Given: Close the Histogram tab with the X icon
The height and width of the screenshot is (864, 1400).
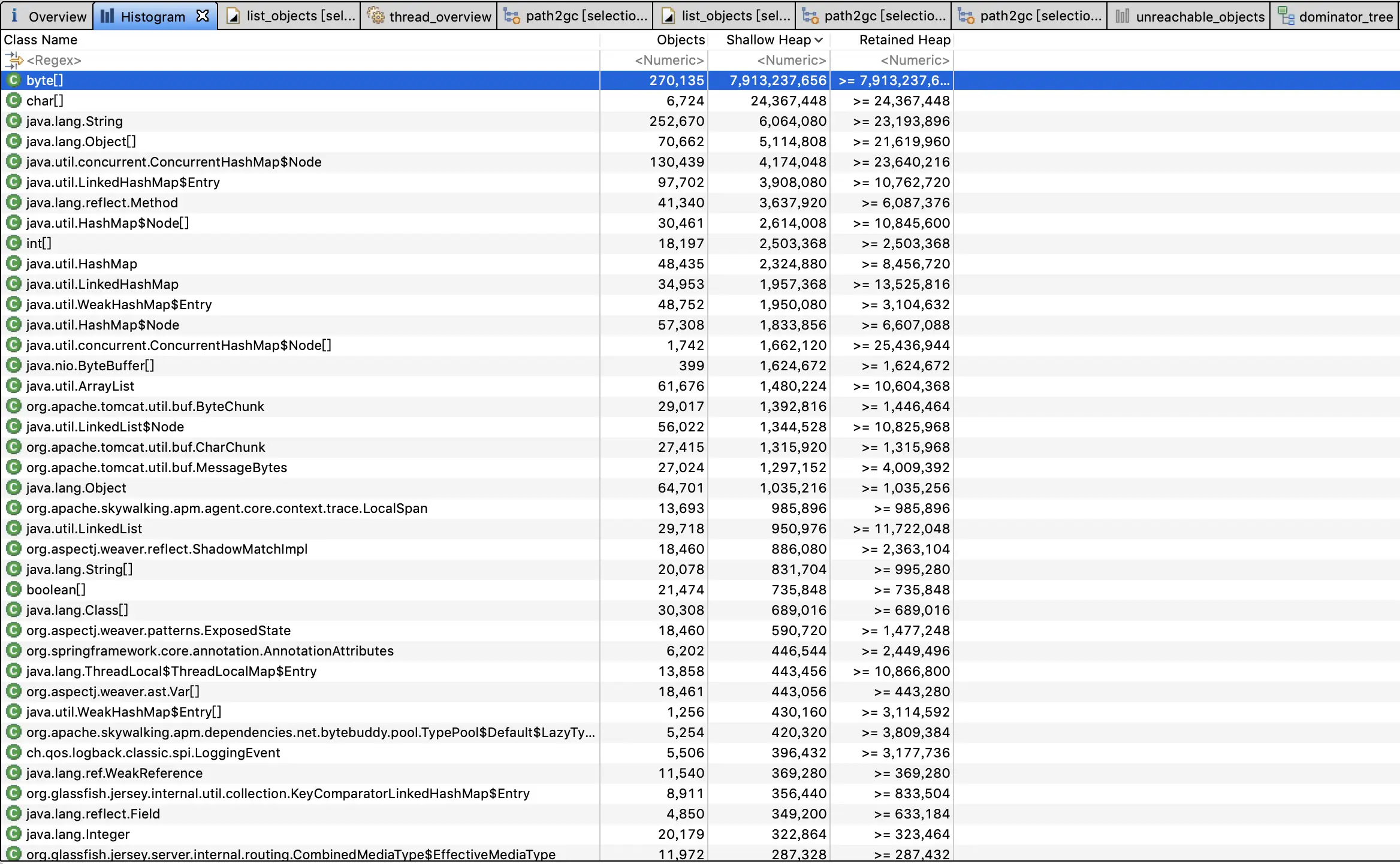Looking at the screenshot, I should [x=203, y=16].
